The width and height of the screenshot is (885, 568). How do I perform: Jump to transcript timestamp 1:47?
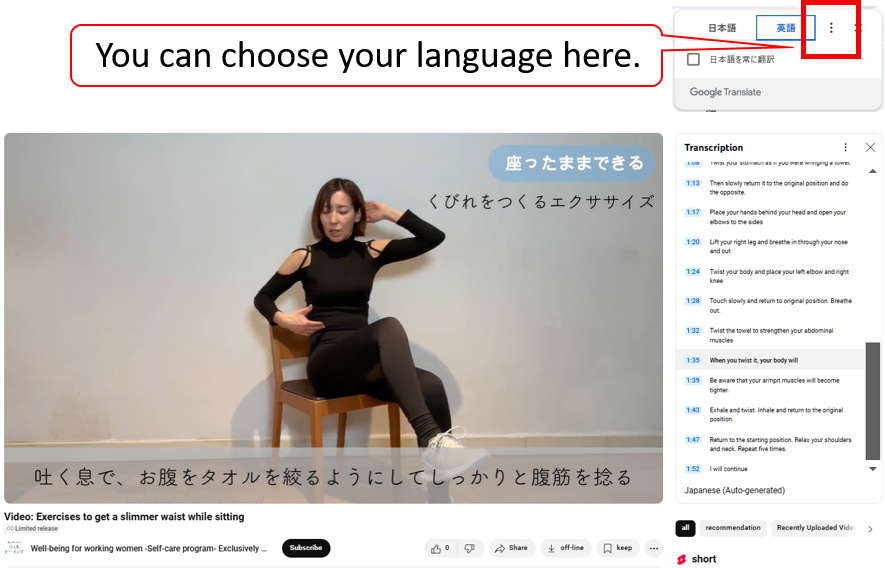693,439
